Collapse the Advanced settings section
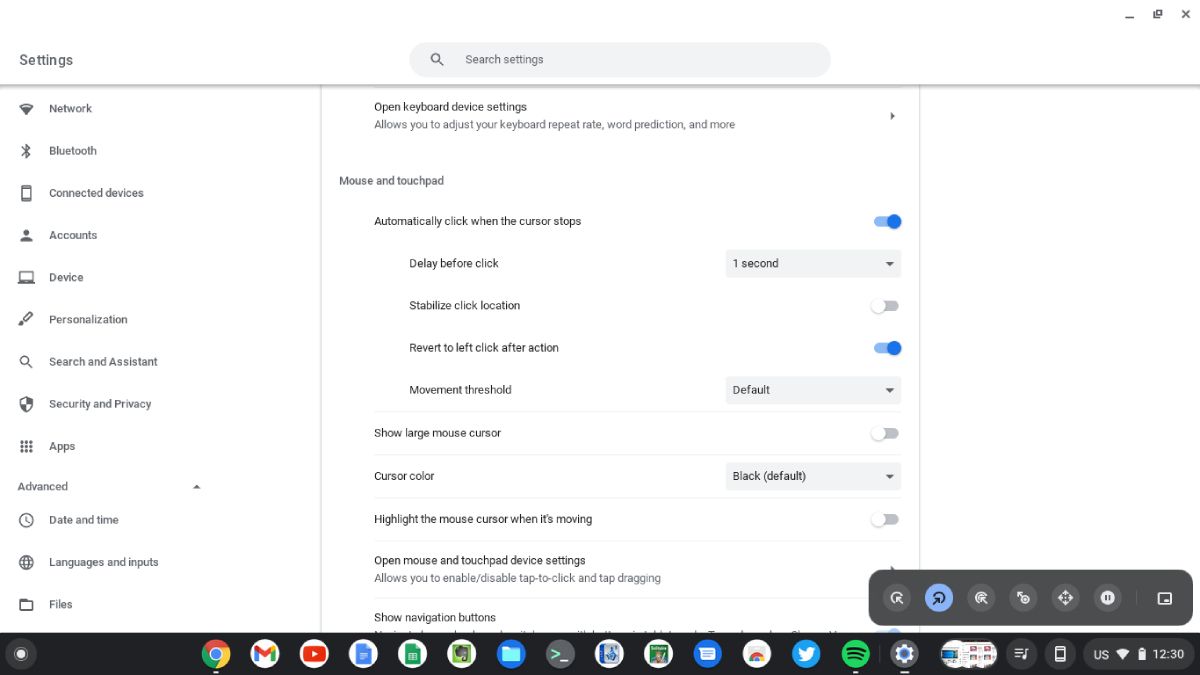 [x=196, y=486]
